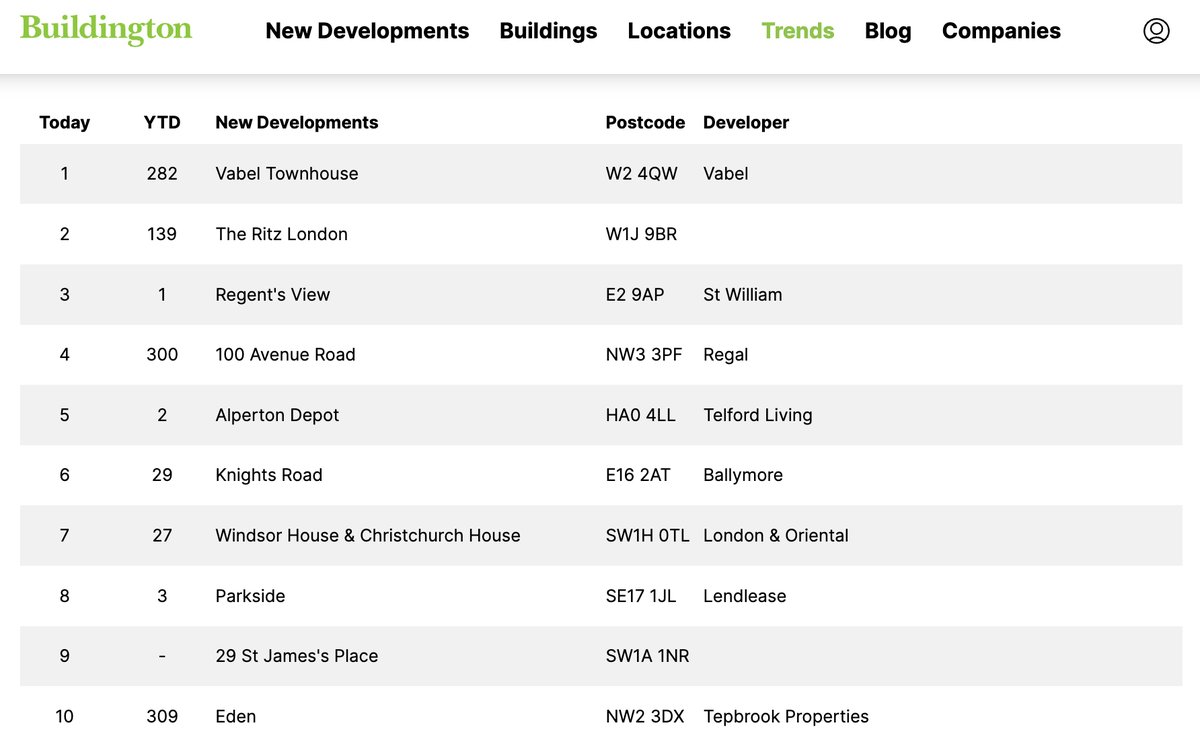Open Regent's View development

[273, 295]
